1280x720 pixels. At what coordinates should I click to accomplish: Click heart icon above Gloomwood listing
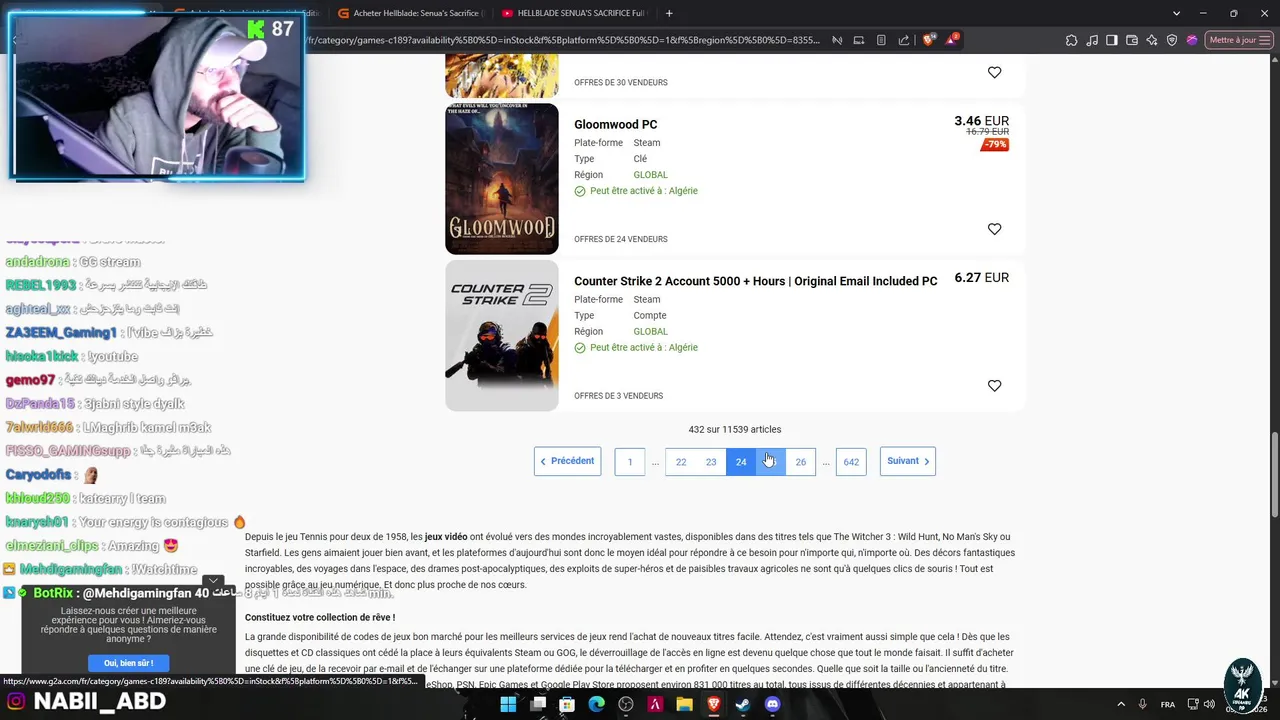click(994, 72)
